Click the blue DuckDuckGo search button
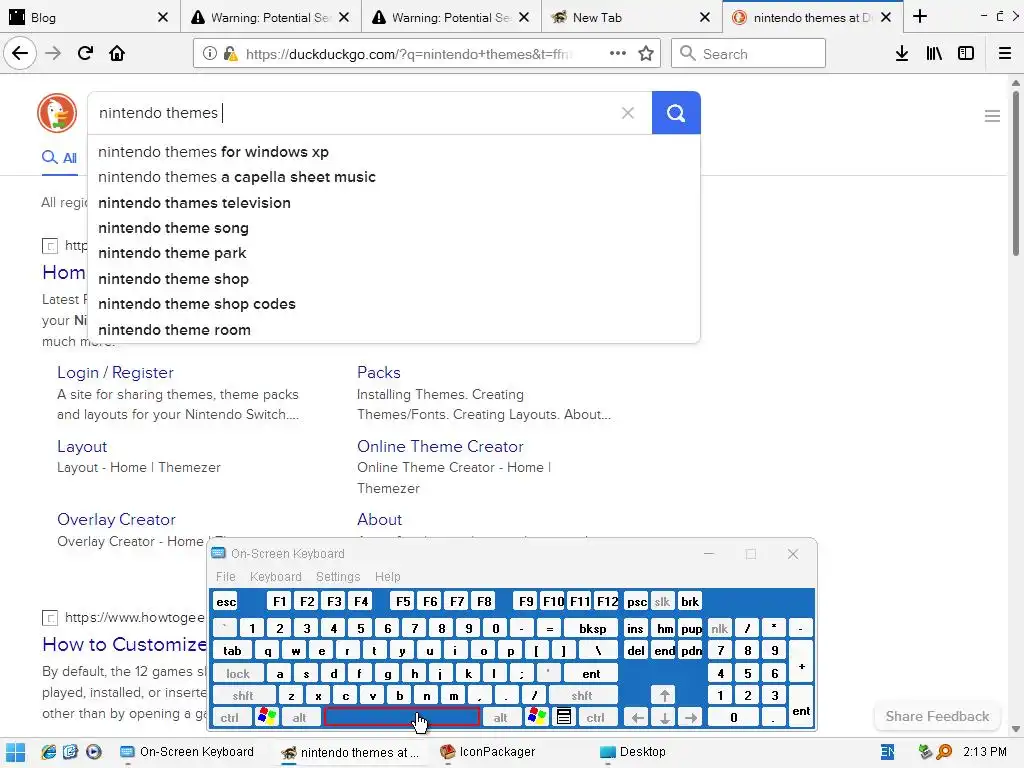 point(676,113)
